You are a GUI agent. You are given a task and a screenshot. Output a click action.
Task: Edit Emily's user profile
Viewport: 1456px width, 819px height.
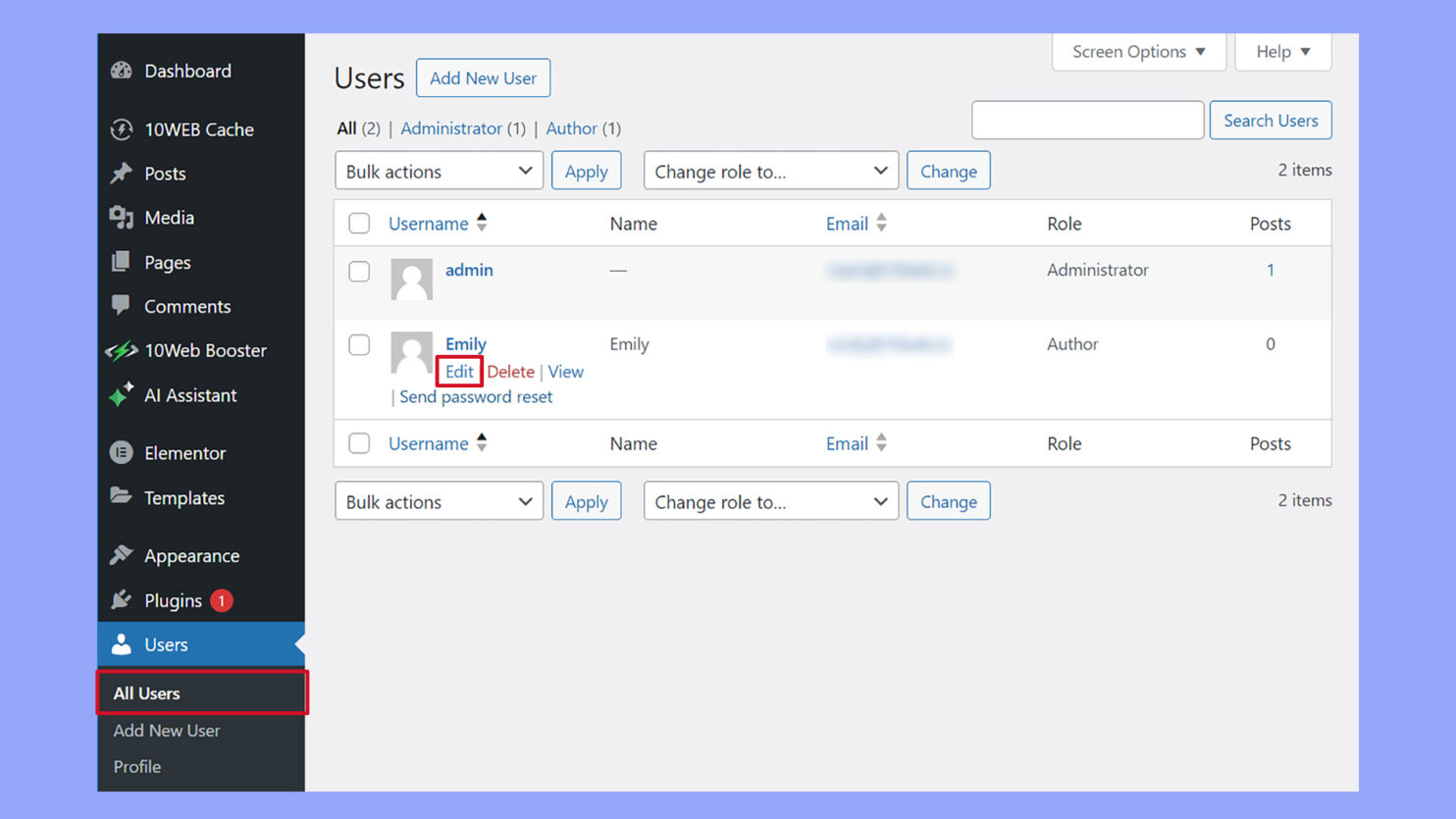(458, 372)
